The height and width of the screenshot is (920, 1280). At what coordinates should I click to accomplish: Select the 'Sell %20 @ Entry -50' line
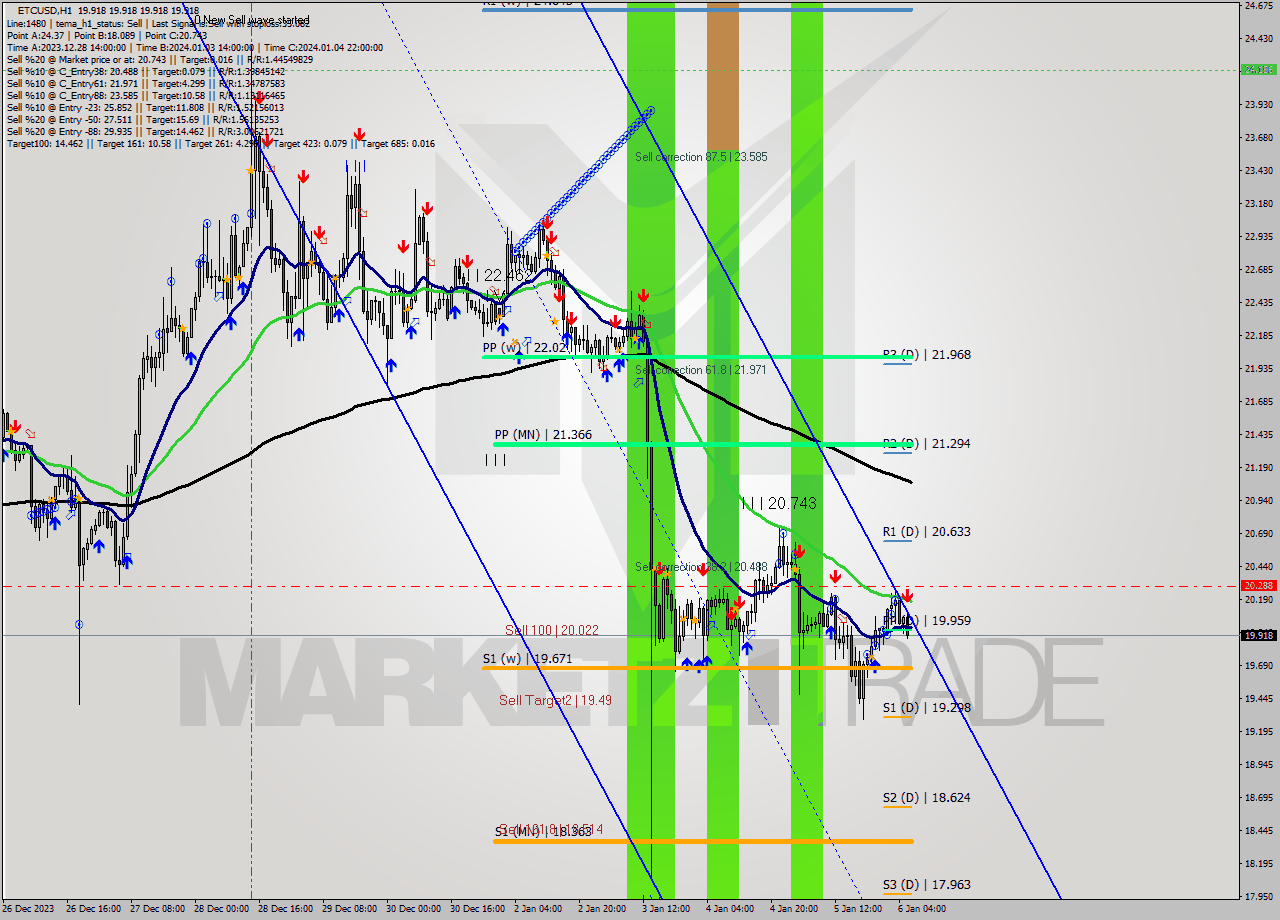(x=142, y=120)
